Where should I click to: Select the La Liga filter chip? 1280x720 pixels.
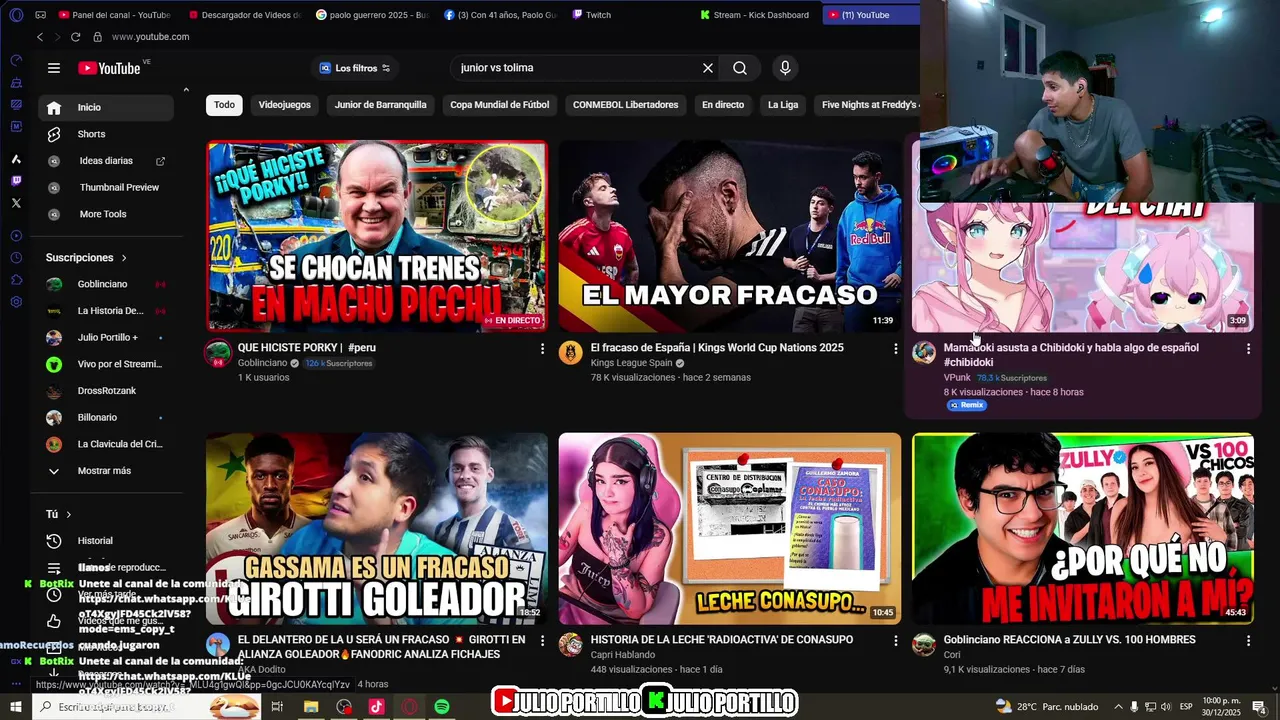(x=783, y=105)
